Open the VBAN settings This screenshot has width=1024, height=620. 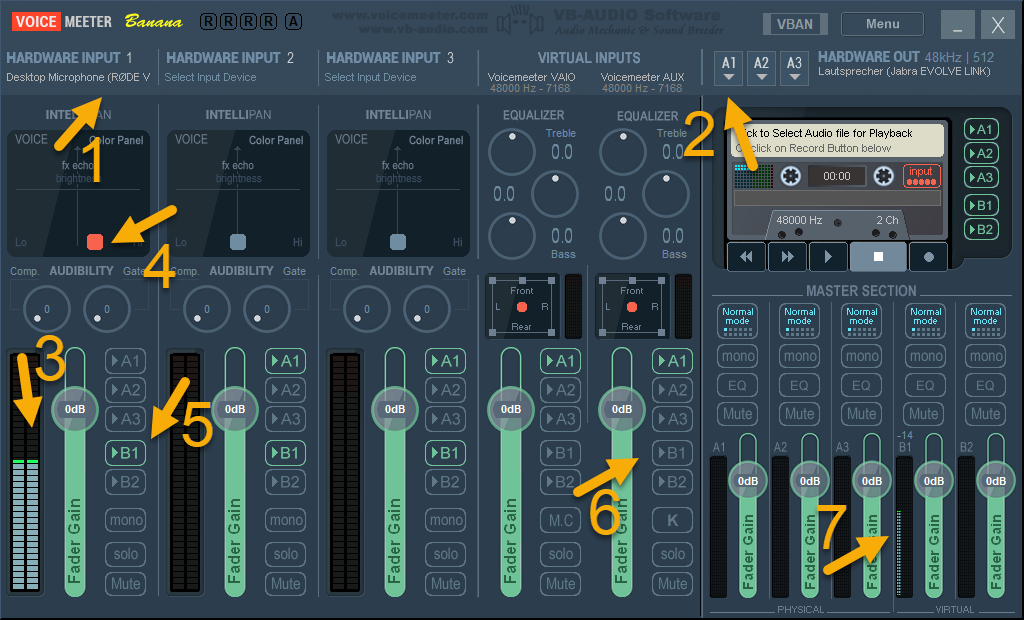pos(795,24)
